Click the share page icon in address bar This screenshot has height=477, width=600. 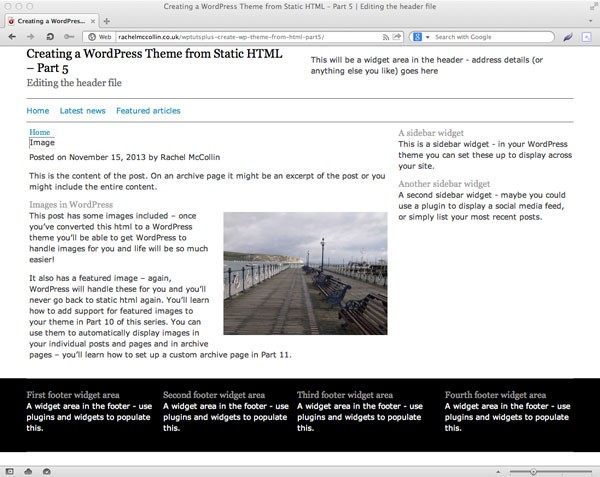tap(397, 37)
